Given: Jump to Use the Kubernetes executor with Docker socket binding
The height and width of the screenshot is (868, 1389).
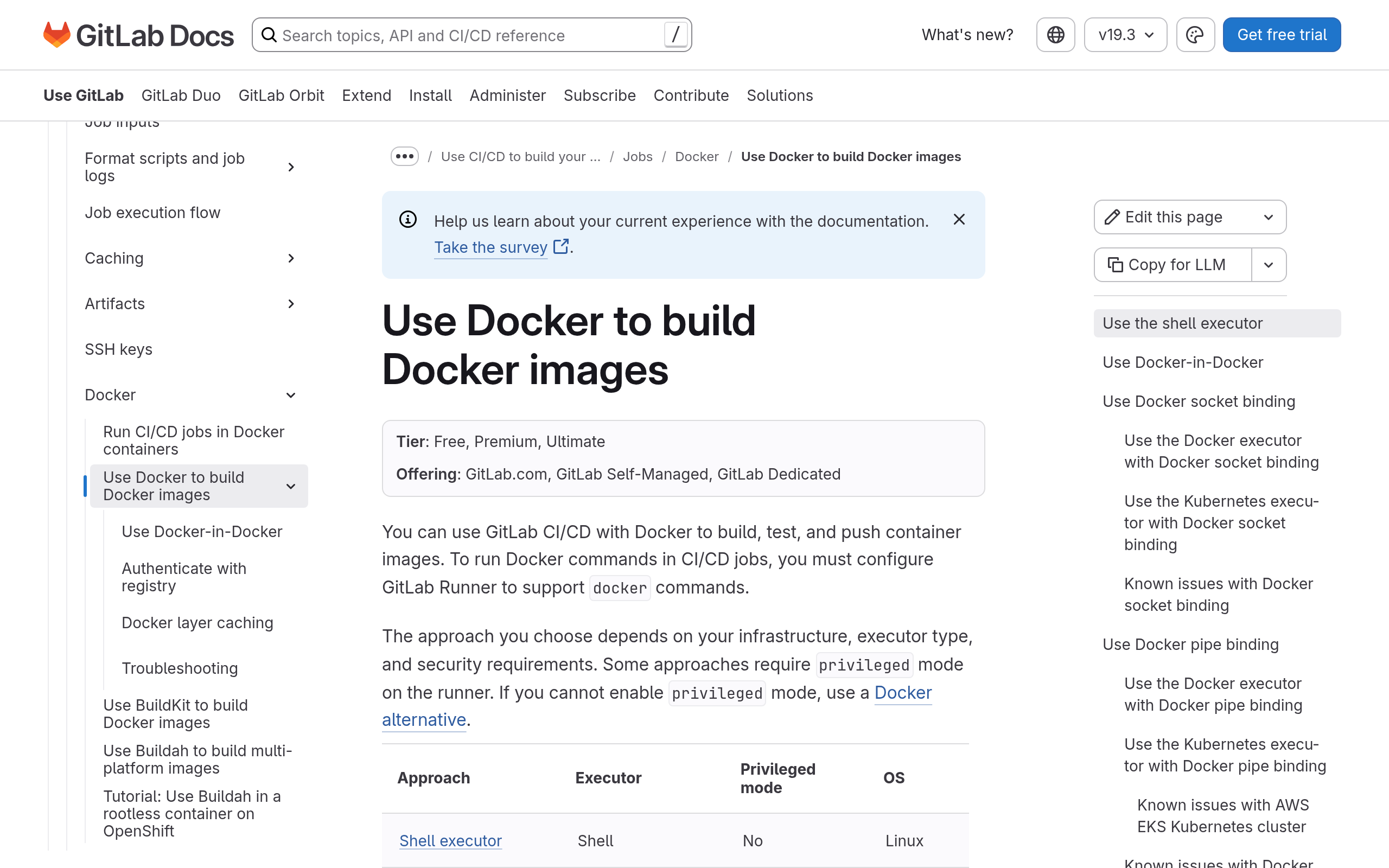Looking at the screenshot, I should 1221,523.
